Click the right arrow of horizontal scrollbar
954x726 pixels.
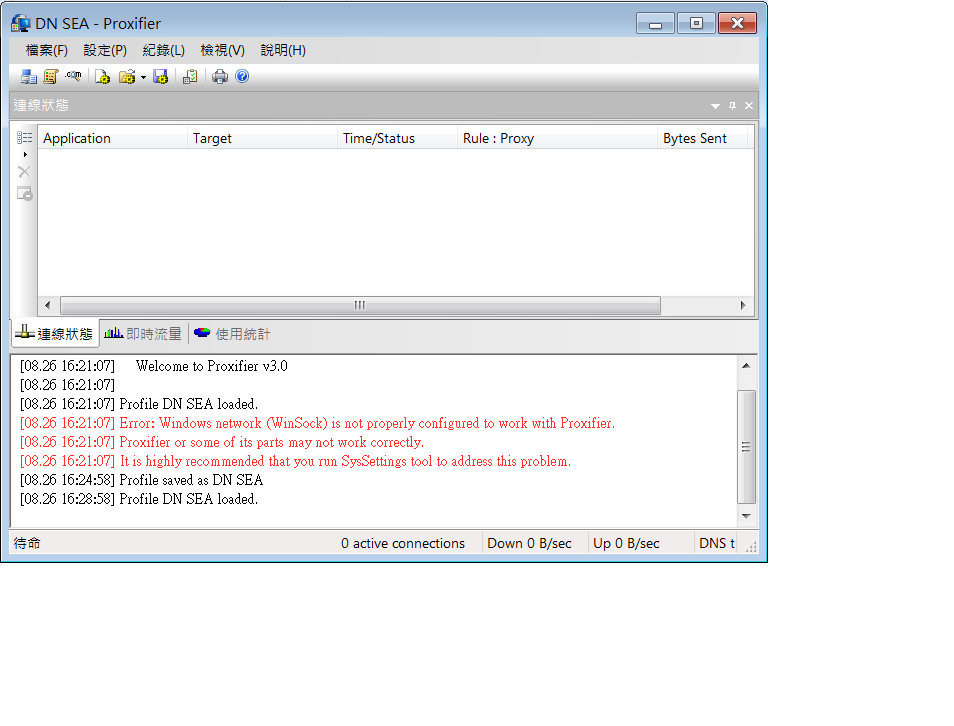743,305
